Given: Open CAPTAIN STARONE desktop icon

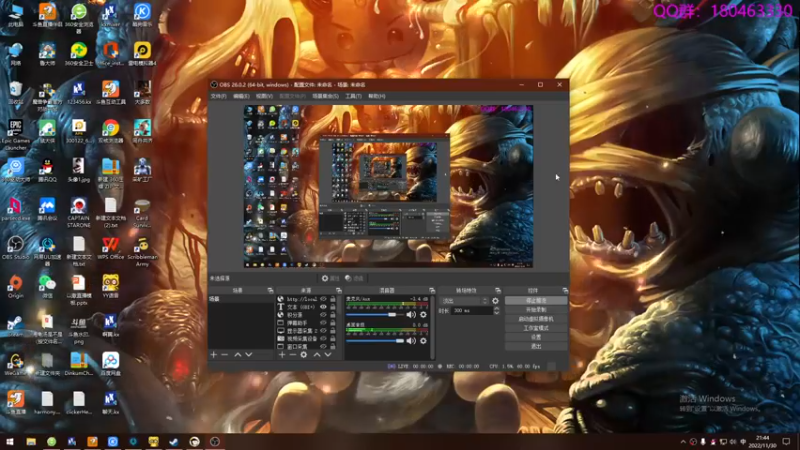Looking at the screenshot, I should (79, 213).
